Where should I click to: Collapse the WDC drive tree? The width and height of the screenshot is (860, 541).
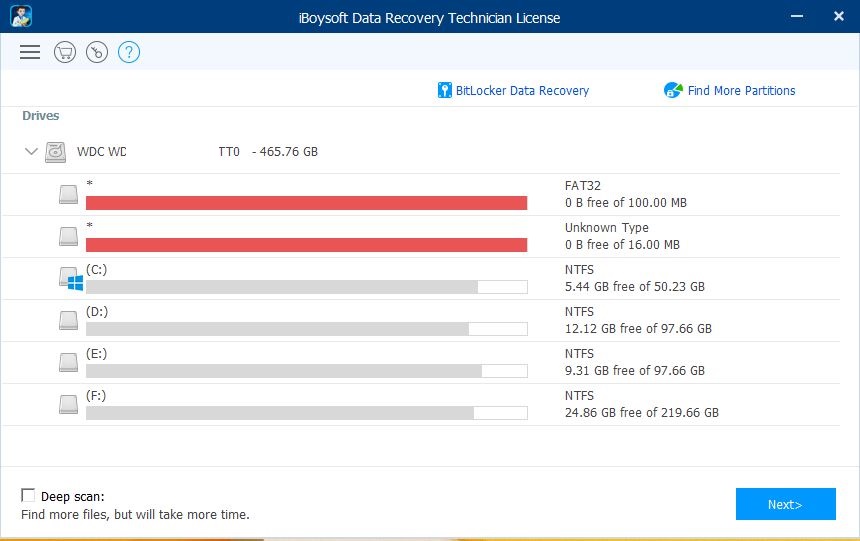coord(31,151)
